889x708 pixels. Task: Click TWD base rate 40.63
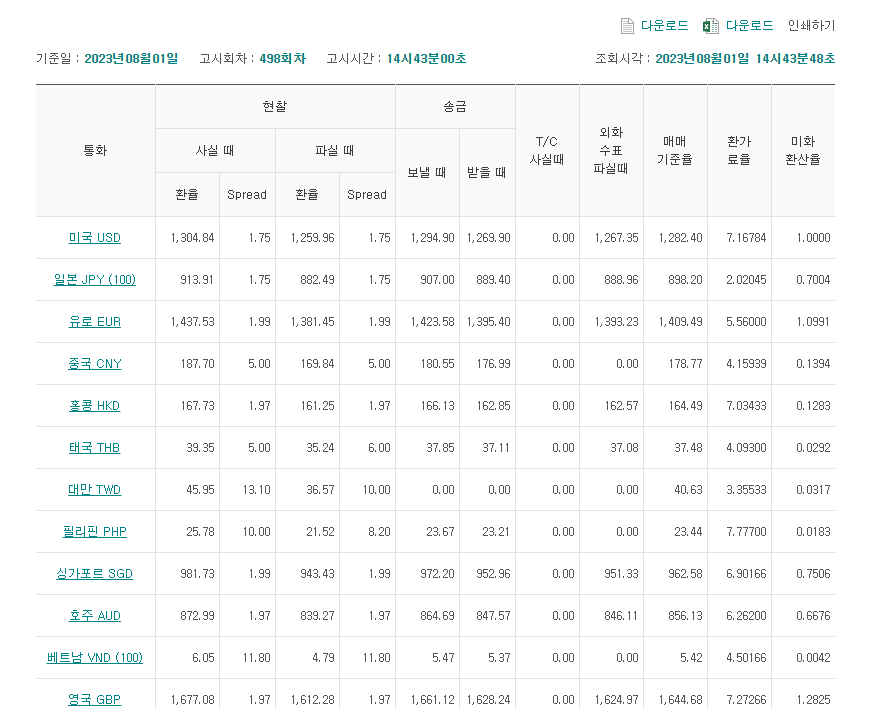[688, 489]
